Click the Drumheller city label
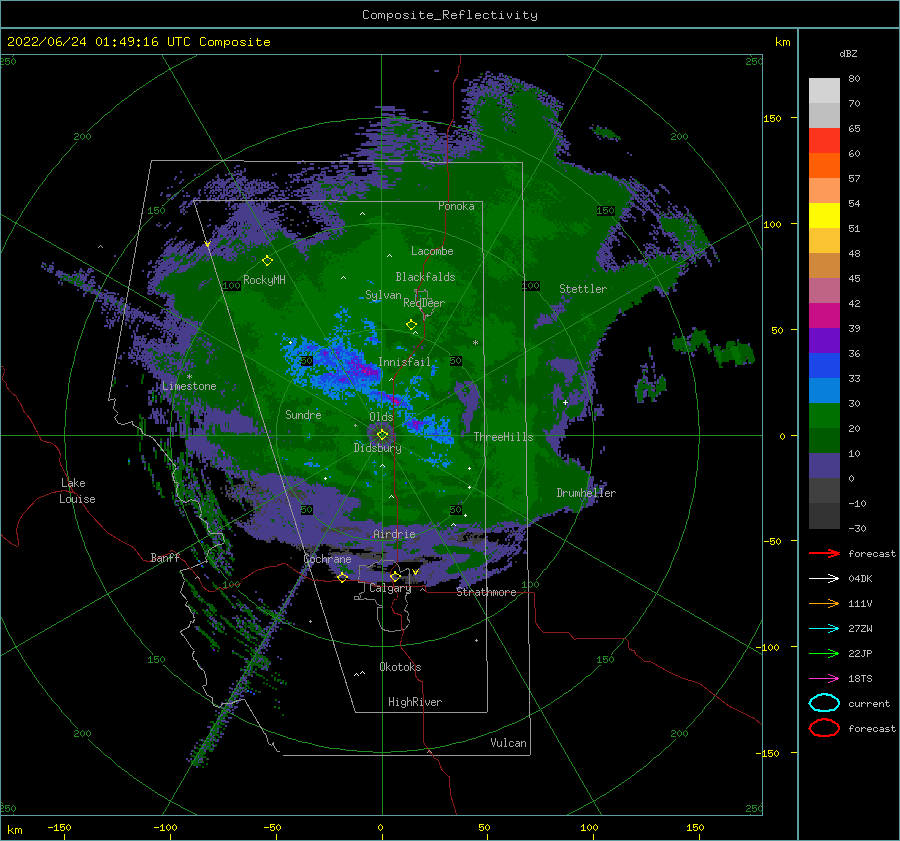This screenshot has height=841, width=900. (x=586, y=493)
